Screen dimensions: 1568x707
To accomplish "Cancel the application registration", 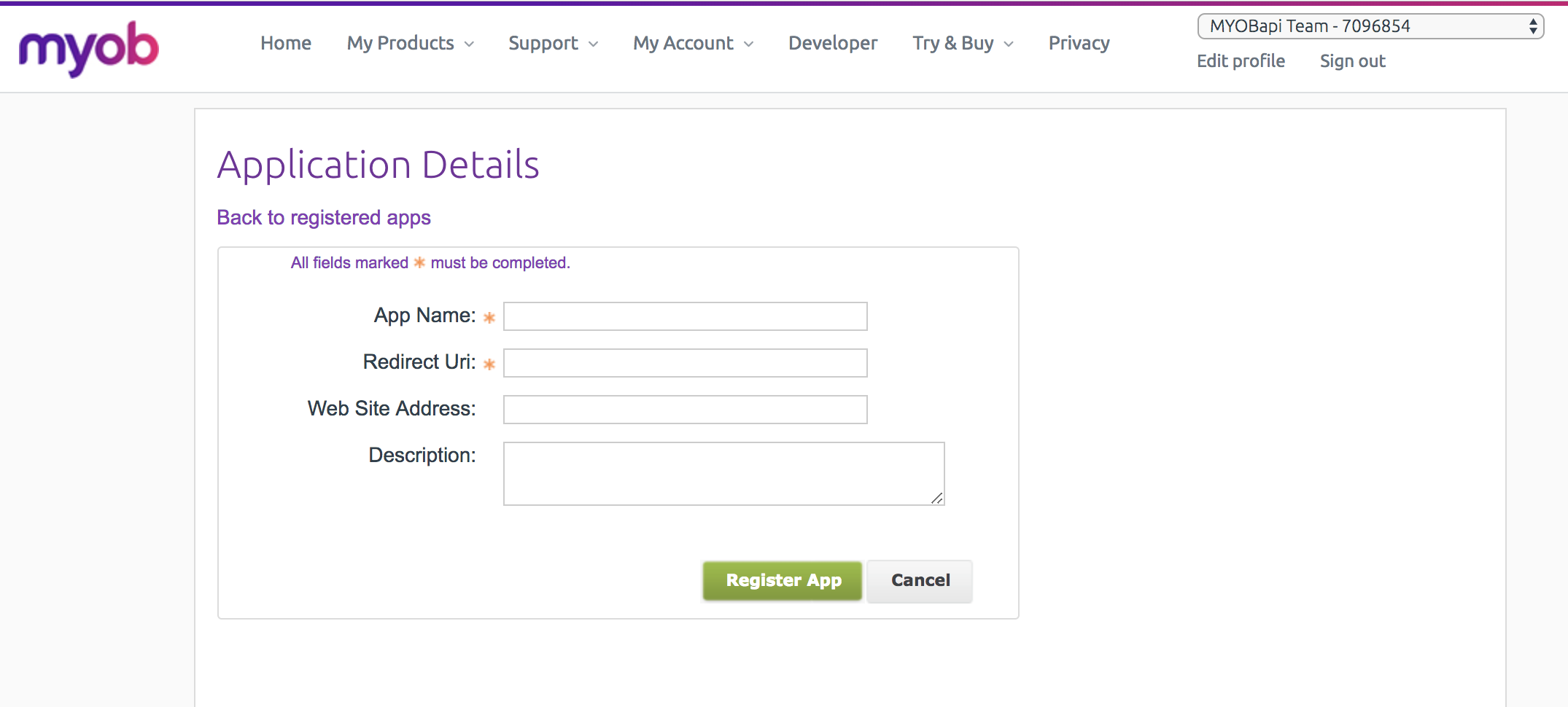I will click(920, 581).
